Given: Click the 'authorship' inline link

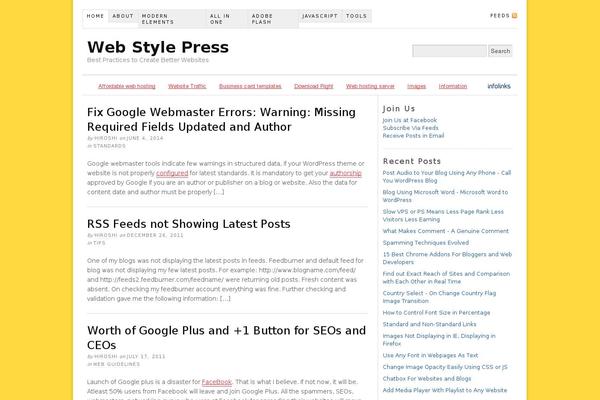Looking at the screenshot, I should (x=346, y=173).
